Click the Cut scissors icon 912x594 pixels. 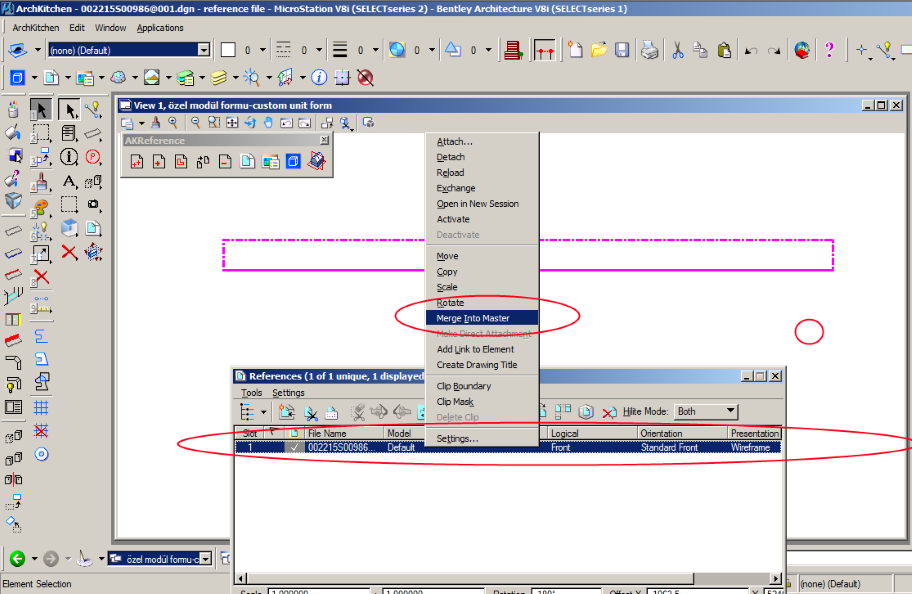[677, 50]
